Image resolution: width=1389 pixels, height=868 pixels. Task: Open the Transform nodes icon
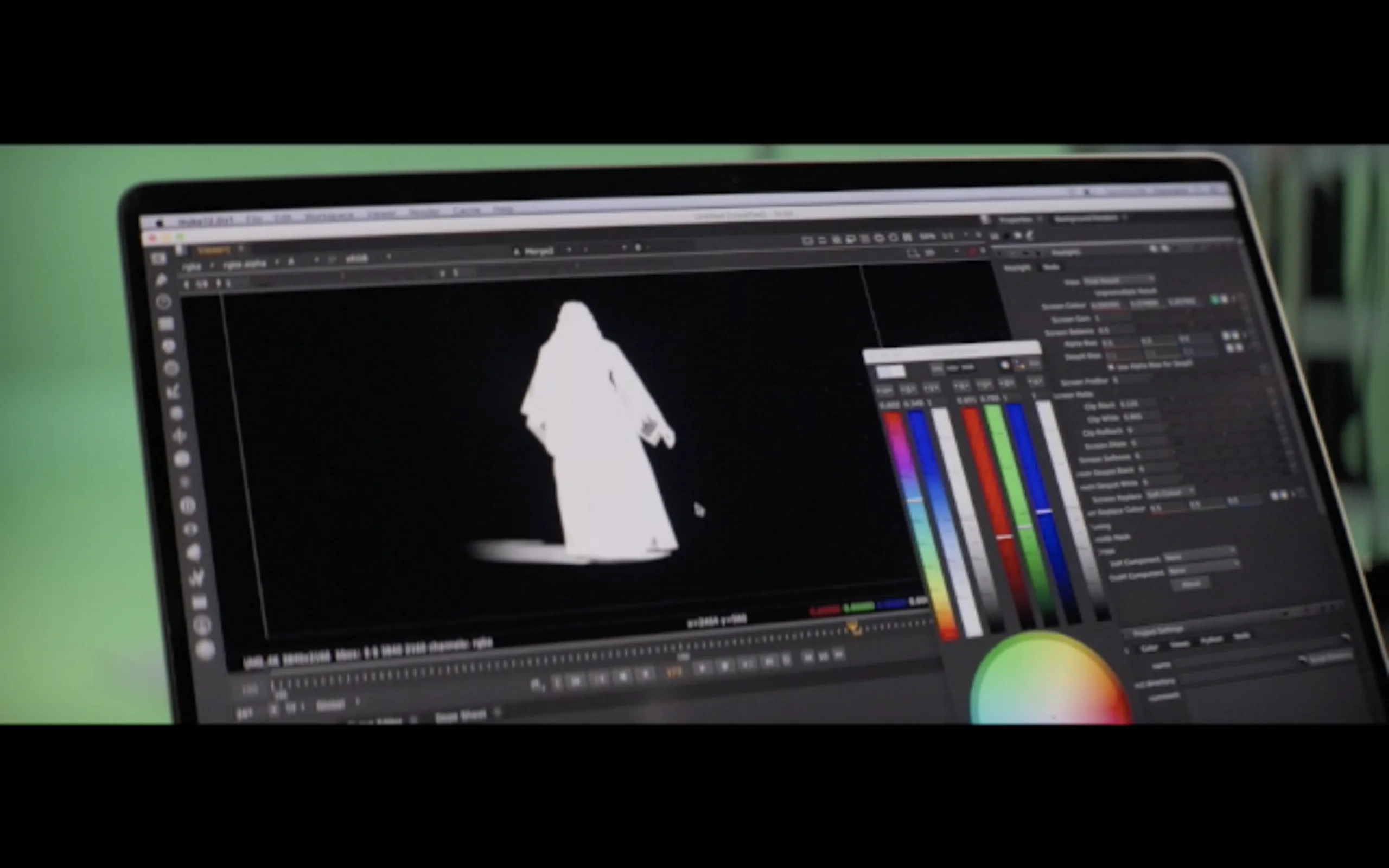coord(179,436)
